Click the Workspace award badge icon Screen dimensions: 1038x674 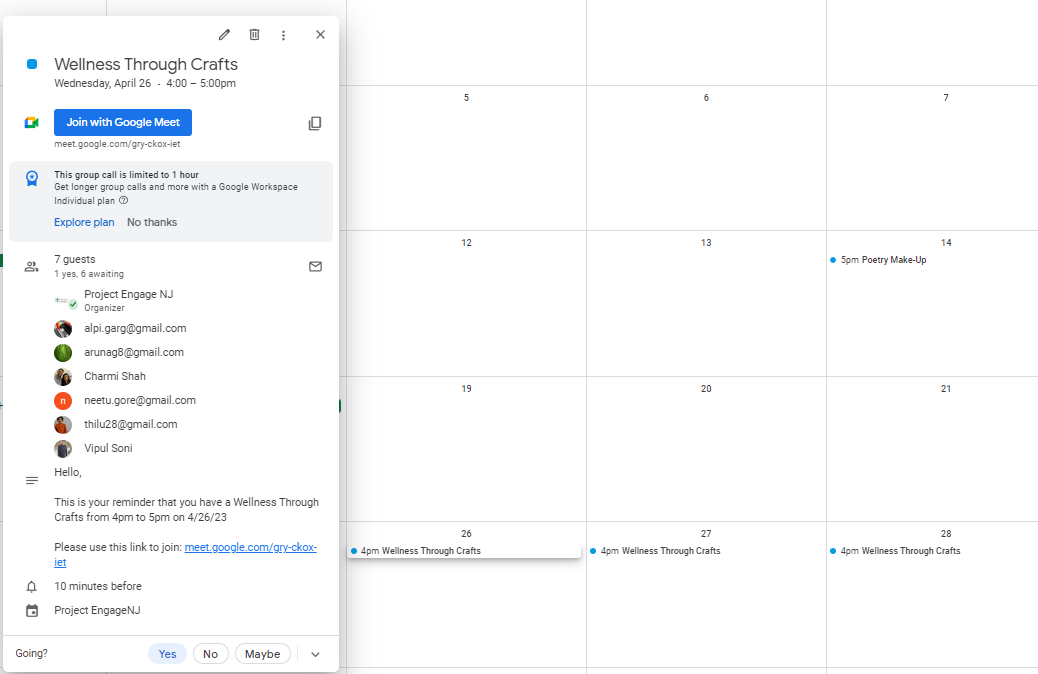pos(32,178)
